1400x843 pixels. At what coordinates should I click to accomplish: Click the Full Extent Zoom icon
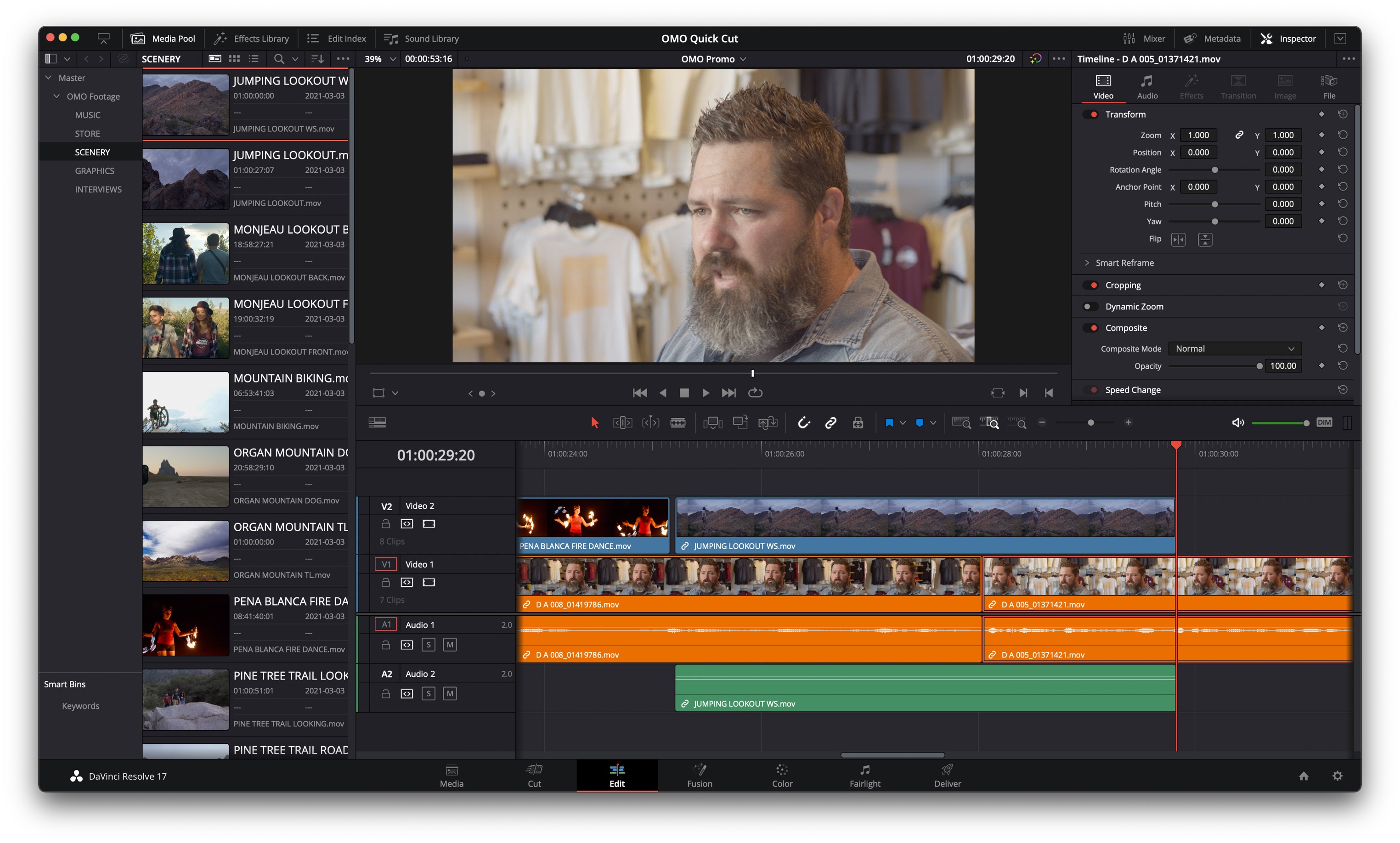pos(961,422)
